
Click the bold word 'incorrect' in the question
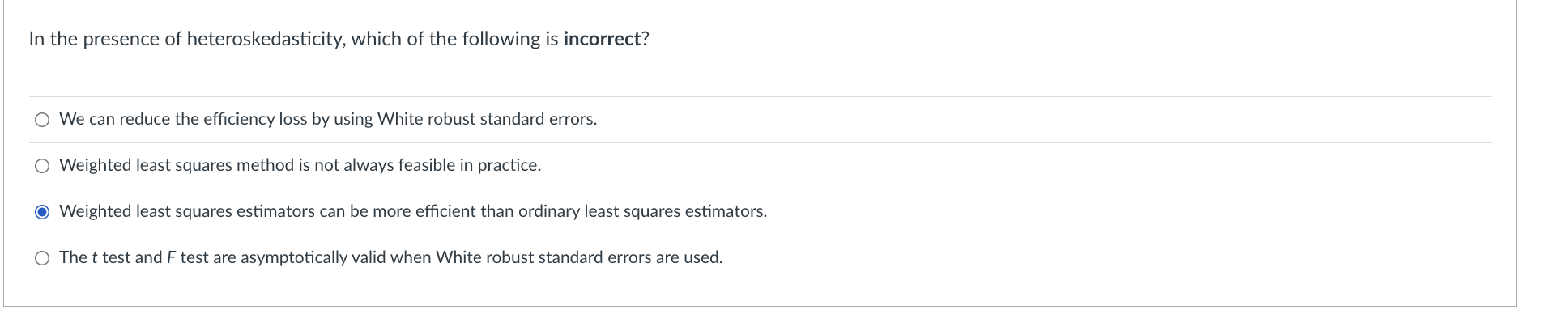pyautogui.click(x=602, y=39)
